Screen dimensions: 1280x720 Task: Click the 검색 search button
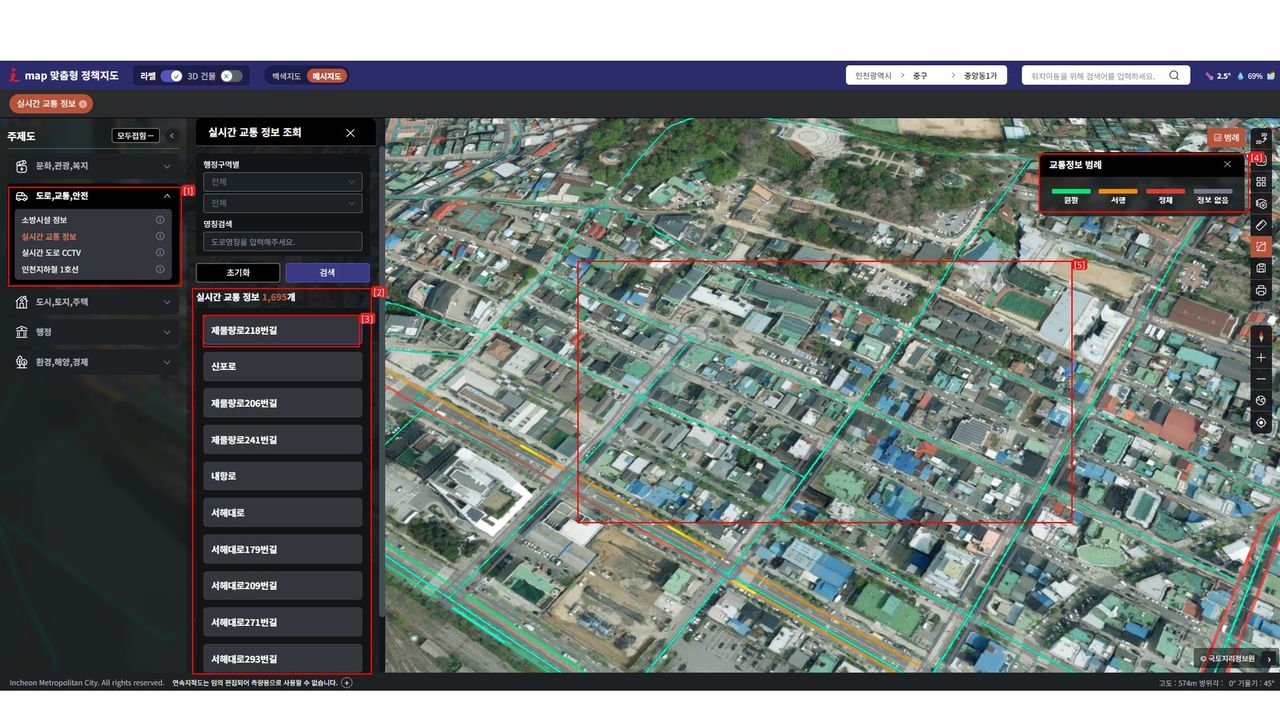click(327, 273)
